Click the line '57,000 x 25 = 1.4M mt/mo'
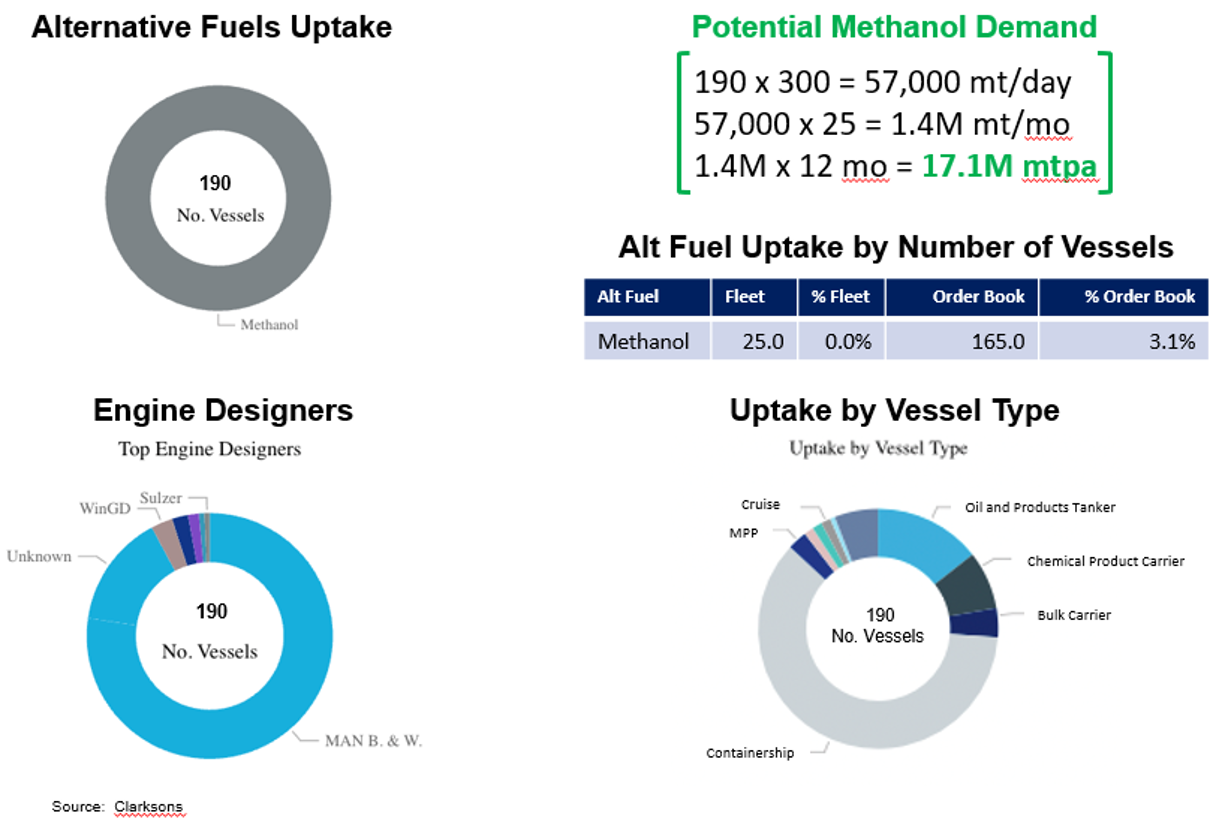This screenshot has height=832, width=1224. (x=882, y=125)
